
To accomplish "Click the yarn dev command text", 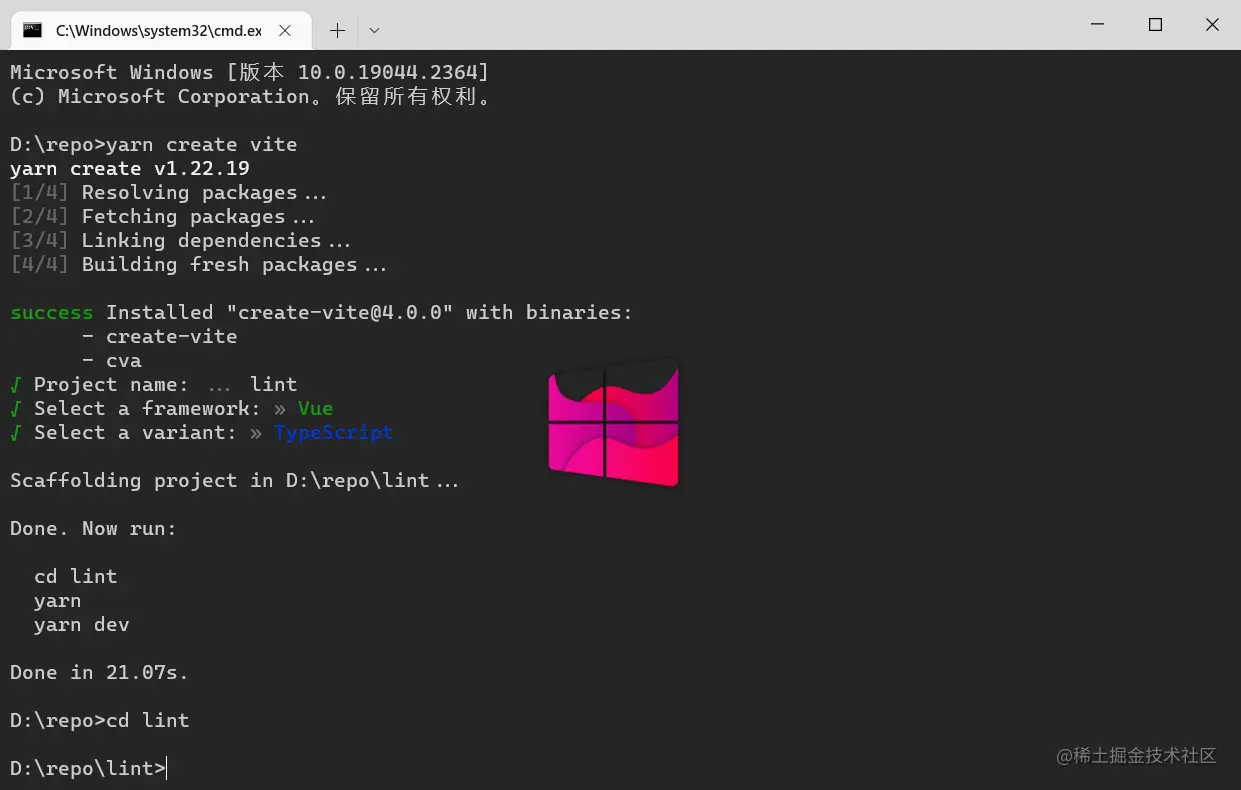I will pyautogui.click(x=82, y=624).
